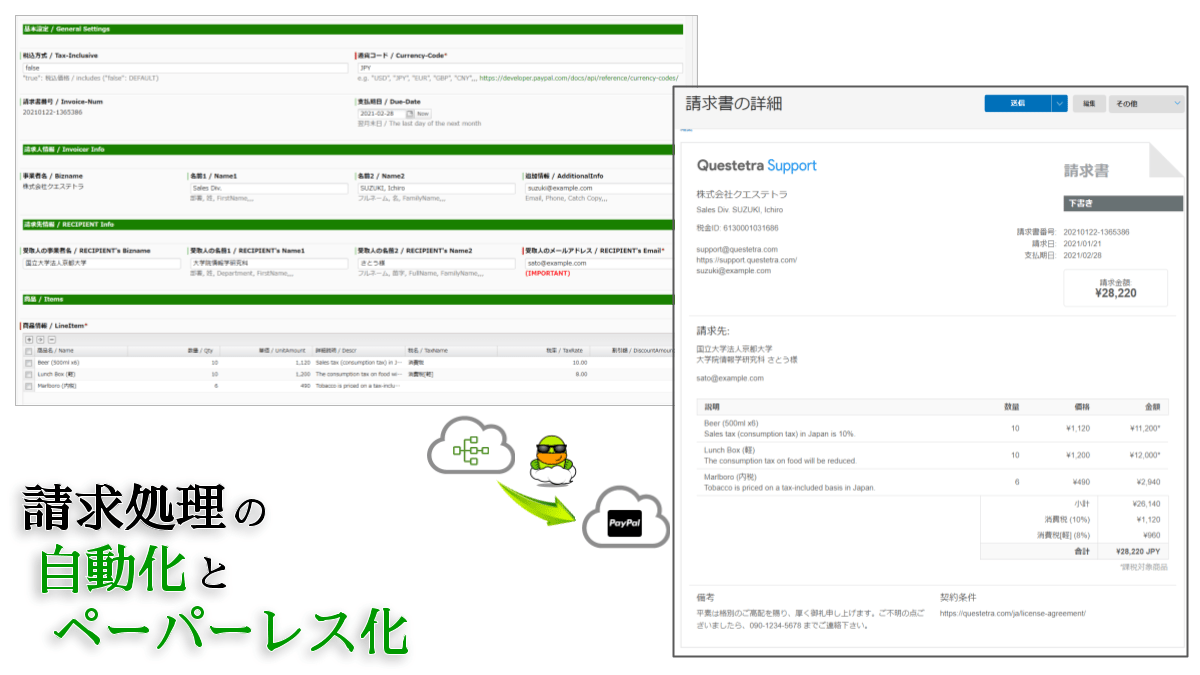This screenshot has width=1200, height=675.
Task: Click the 支払期日 2021/02/28 value on invoice
Action: 1084,254
